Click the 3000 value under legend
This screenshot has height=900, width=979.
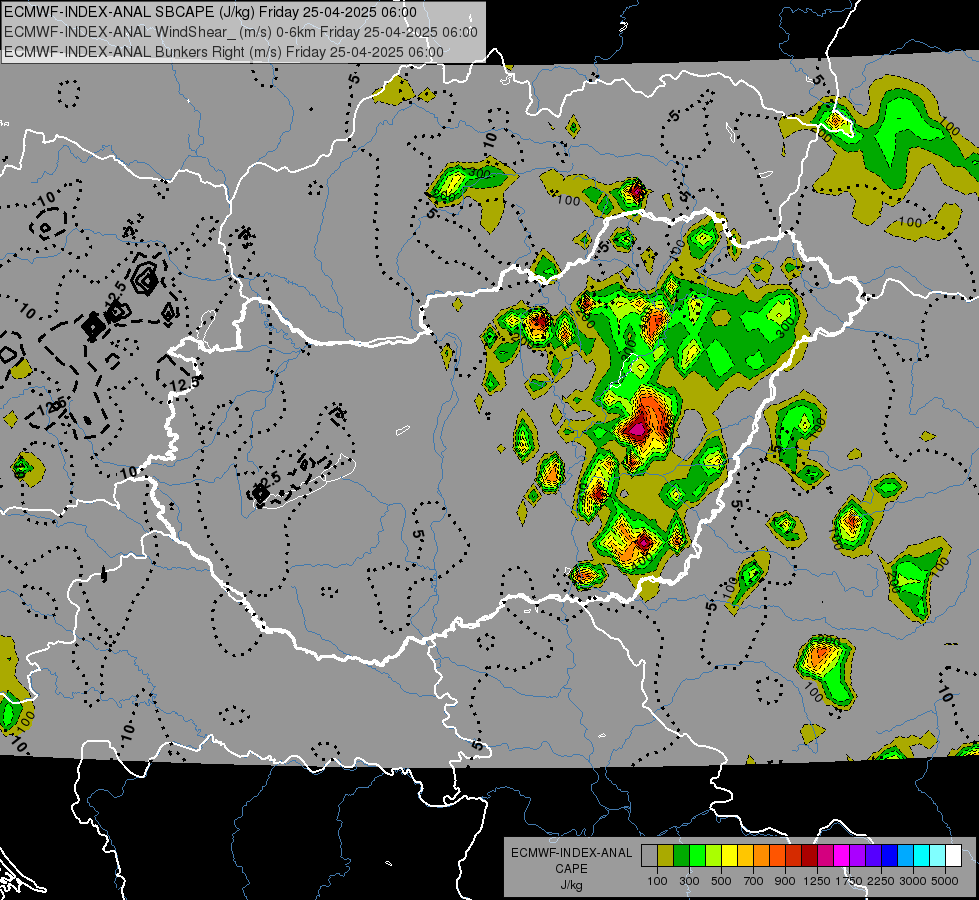pyautogui.click(x=913, y=881)
